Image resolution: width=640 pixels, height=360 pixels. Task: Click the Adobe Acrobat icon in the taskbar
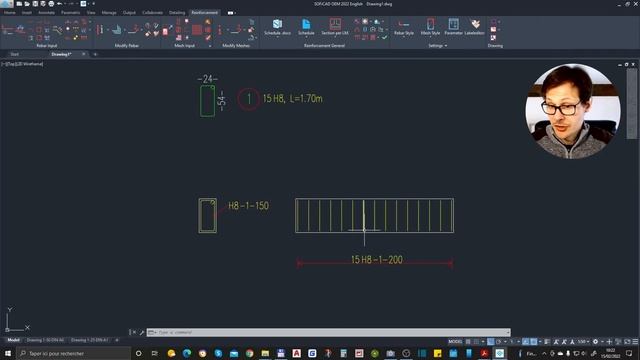[x=484, y=353]
